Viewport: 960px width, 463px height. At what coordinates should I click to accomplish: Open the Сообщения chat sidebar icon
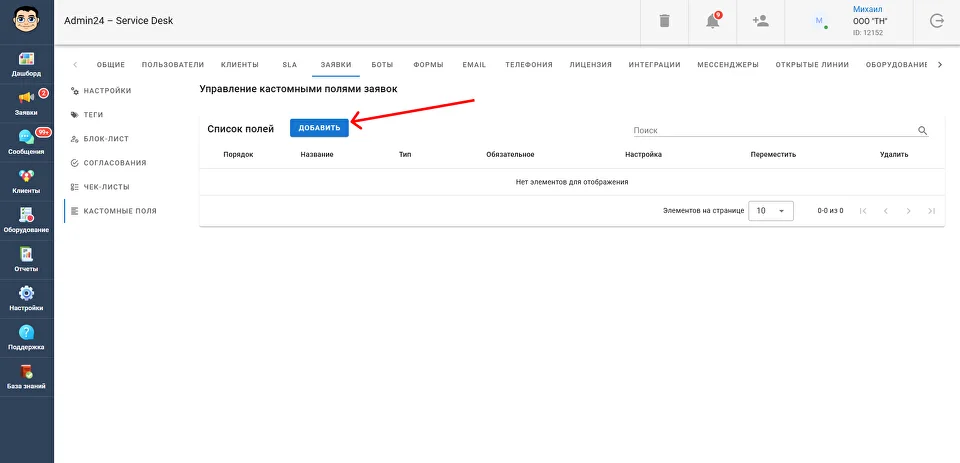coord(26,137)
